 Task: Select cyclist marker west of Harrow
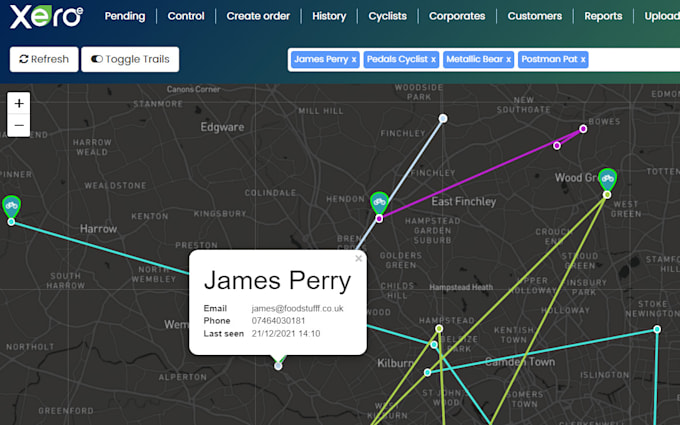tap(11, 206)
